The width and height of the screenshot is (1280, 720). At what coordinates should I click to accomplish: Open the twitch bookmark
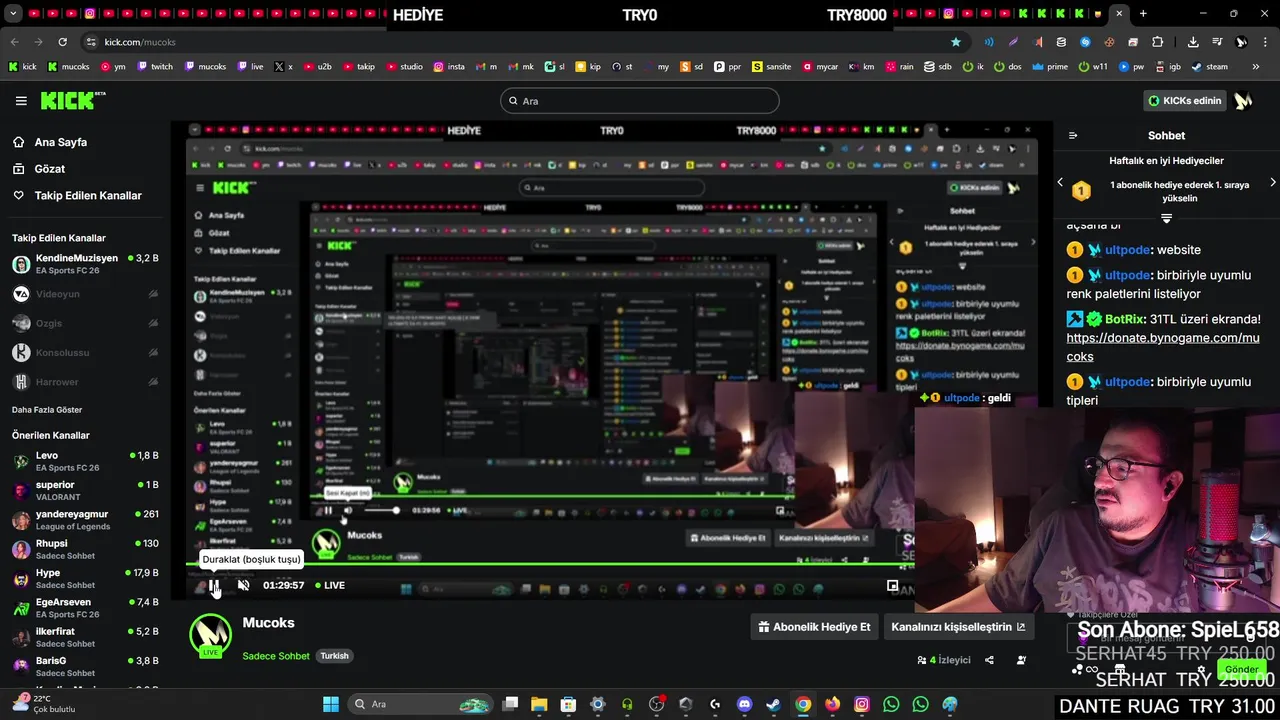point(155,67)
